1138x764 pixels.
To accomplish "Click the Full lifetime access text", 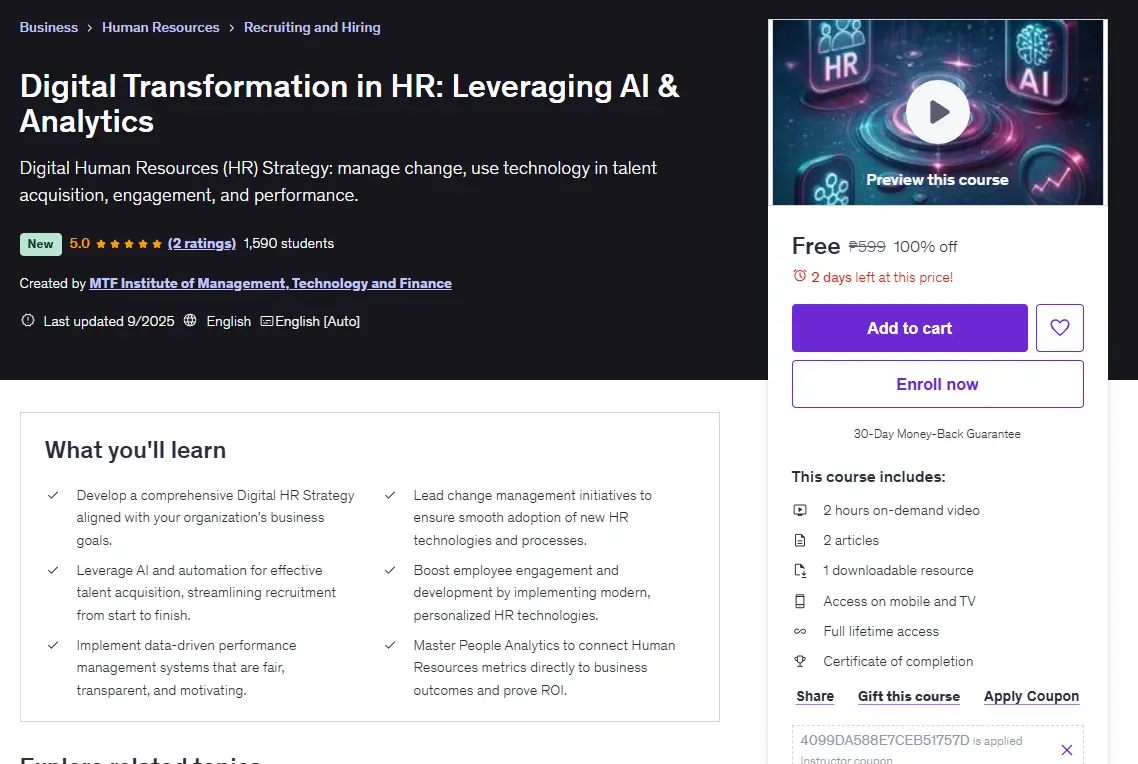I will (881, 631).
